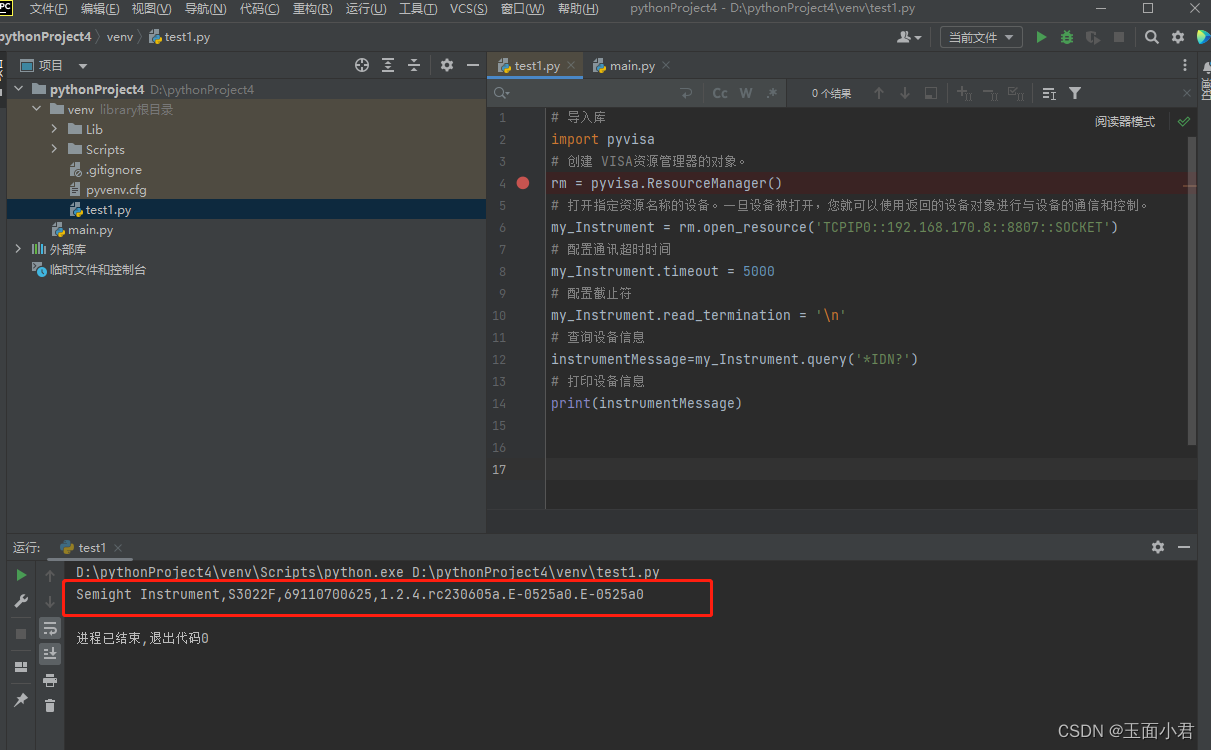Open the VCS(S) menu
Screen dimensions: 1211x750
point(469,9)
